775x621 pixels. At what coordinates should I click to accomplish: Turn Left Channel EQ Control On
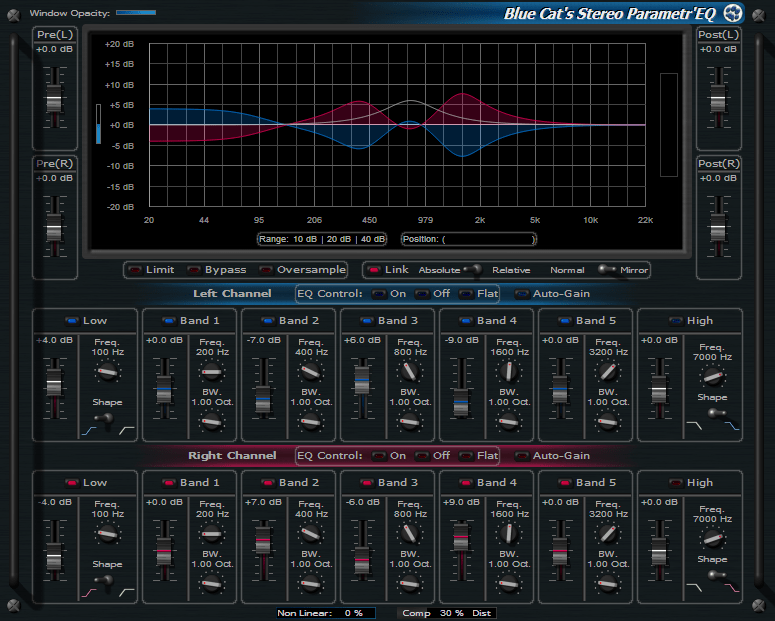(379, 294)
